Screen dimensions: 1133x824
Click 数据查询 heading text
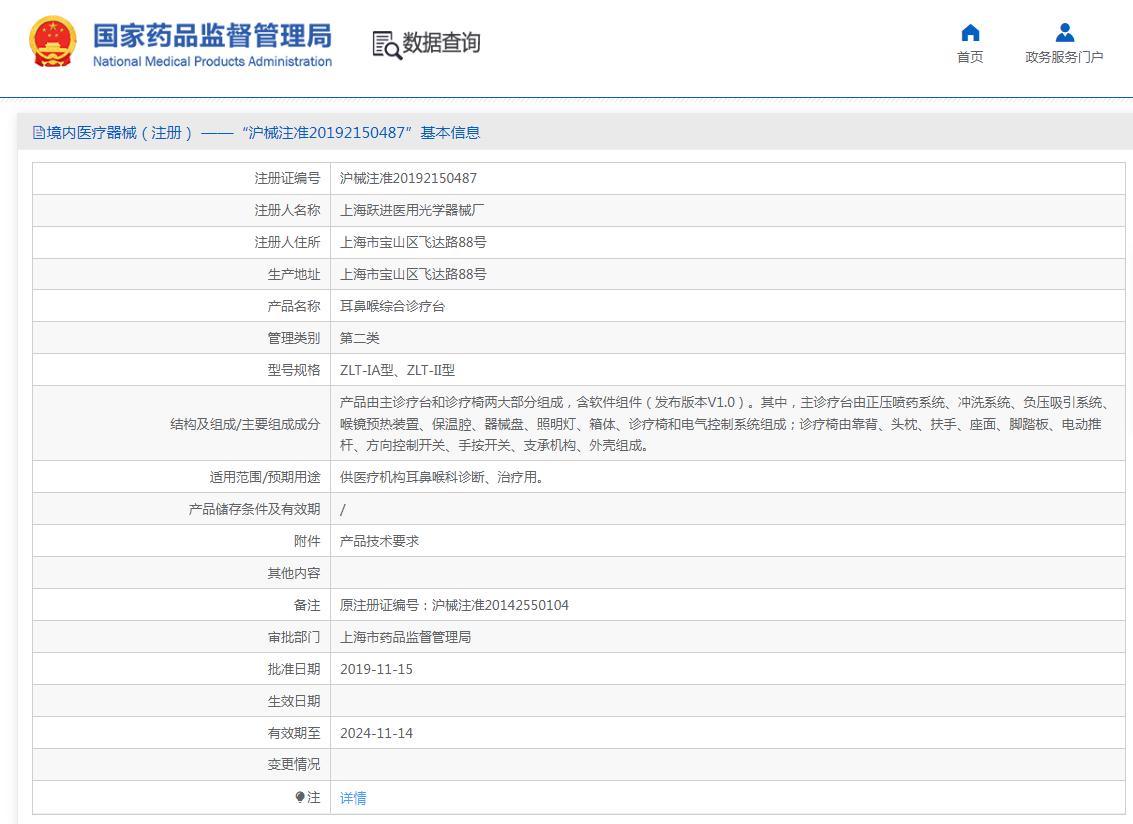(x=441, y=43)
